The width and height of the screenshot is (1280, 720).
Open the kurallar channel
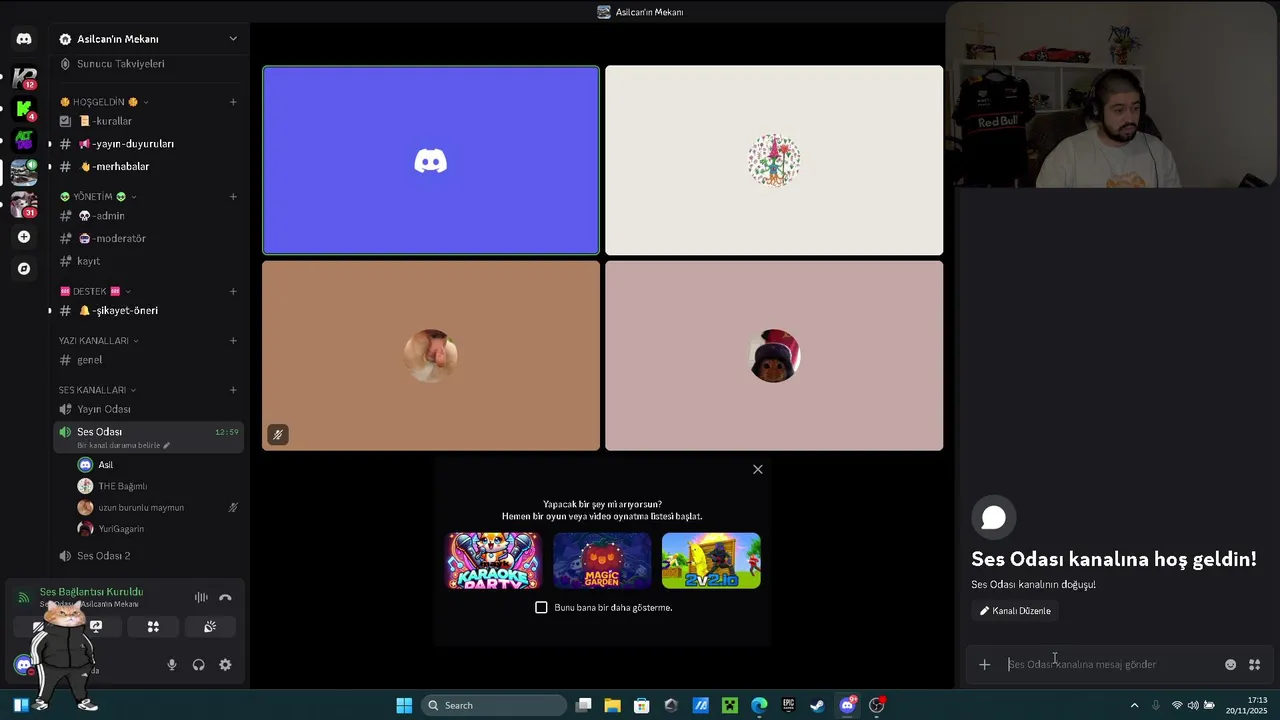click(x=148, y=121)
